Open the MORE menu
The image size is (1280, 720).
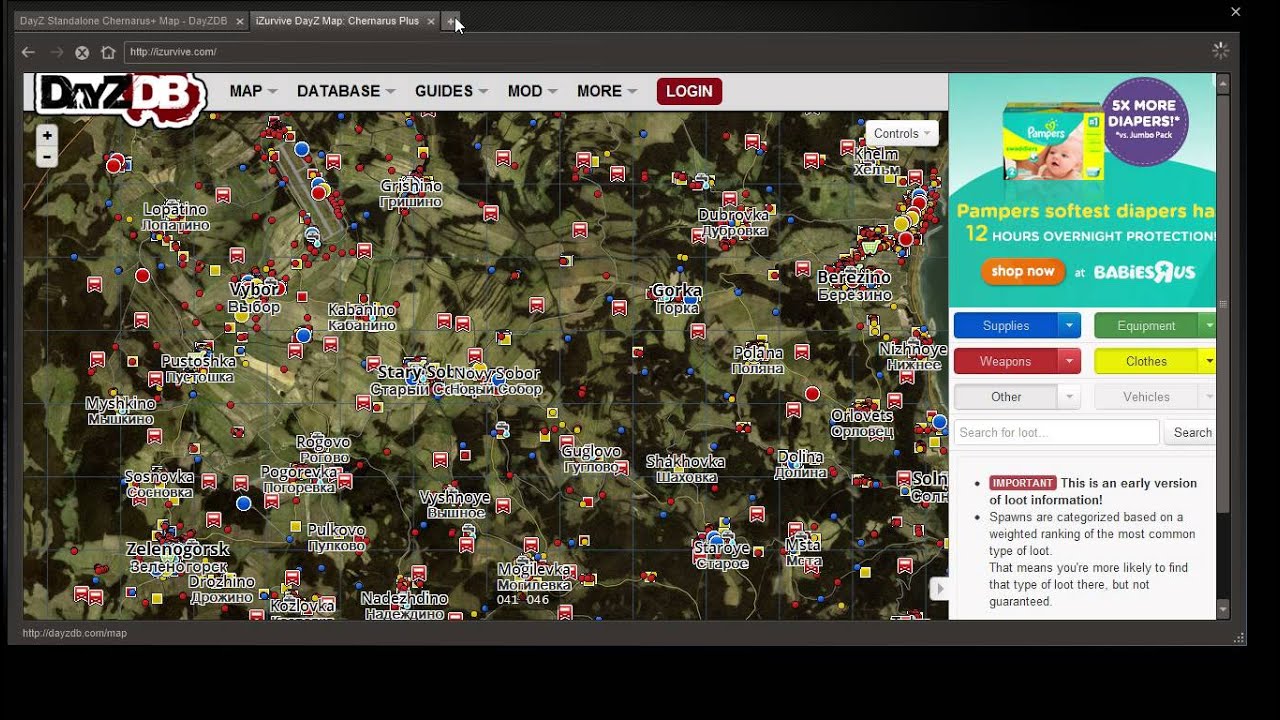click(607, 91)
